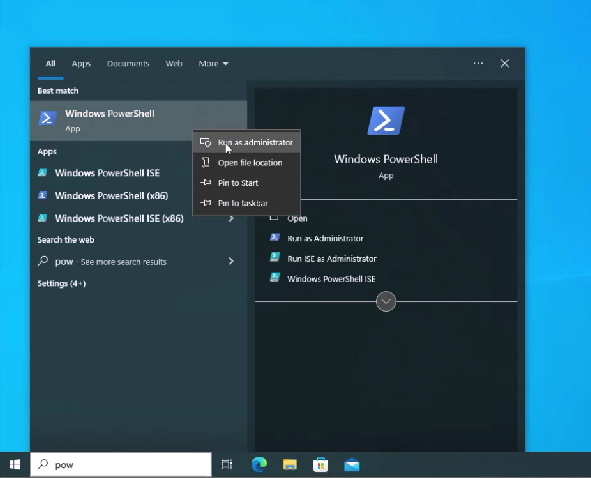Click the Windows PowerShell best match icon
The width and height of the screenshot is (591, 478).
pyautogui.click(x=47, y=118)
